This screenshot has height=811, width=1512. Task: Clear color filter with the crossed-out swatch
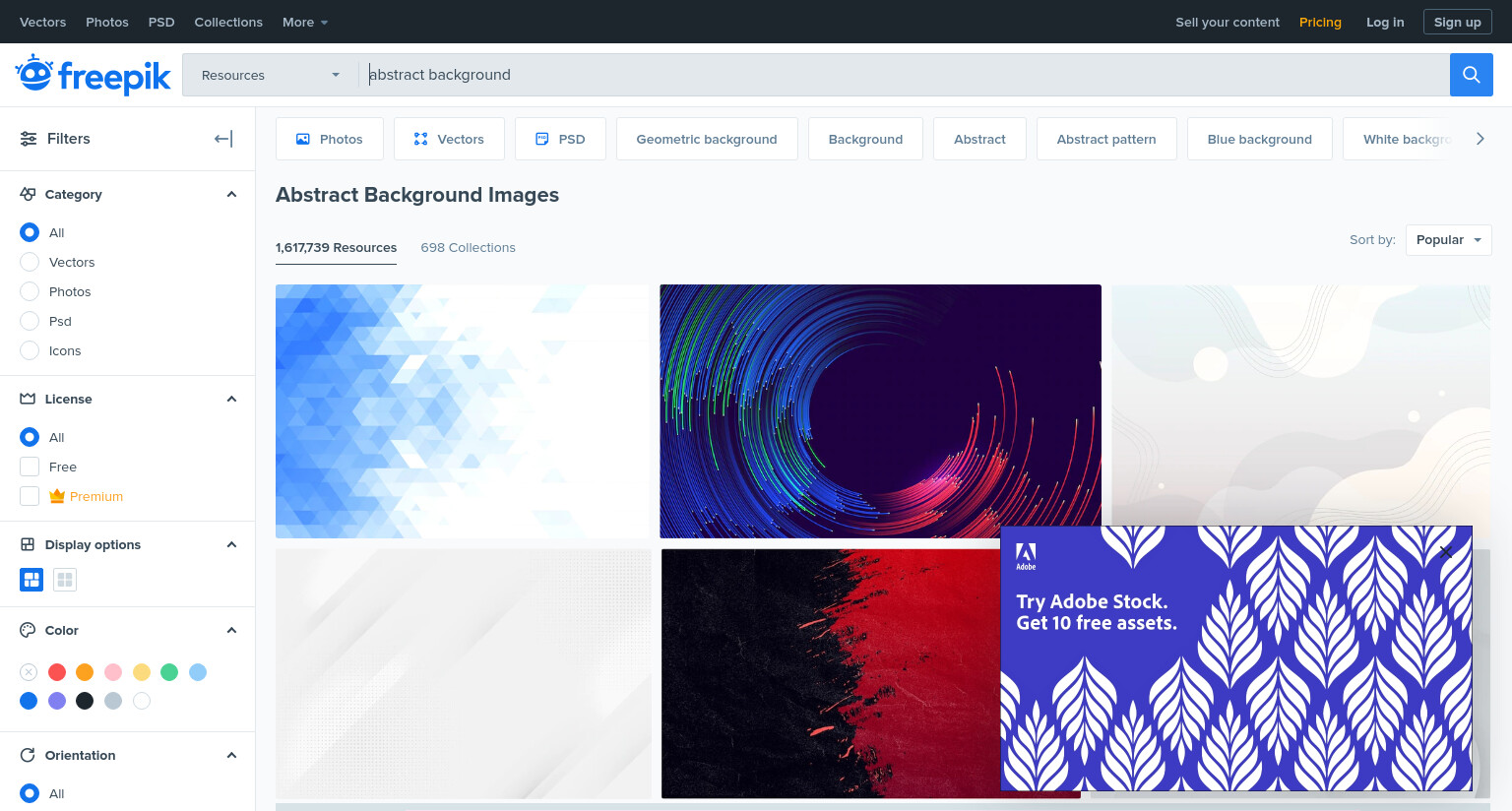[x=29, y=672]
